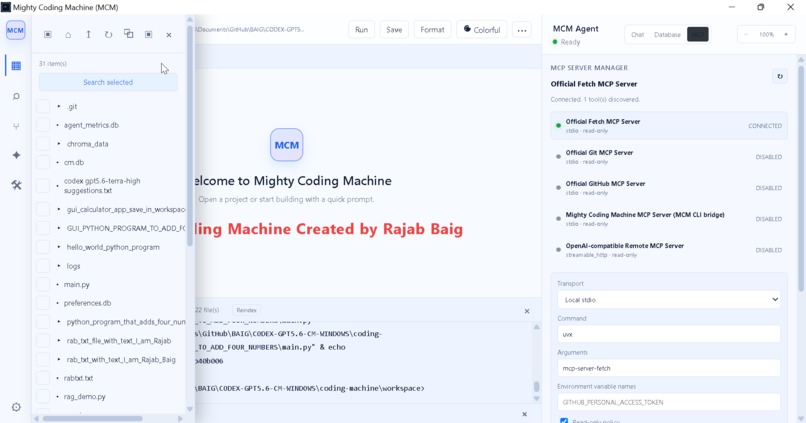Screen dimensions: 806x423
Task: Open the rab_txt_with_text_I_am_Rajab_Baig item
Action: pos(121,359)
